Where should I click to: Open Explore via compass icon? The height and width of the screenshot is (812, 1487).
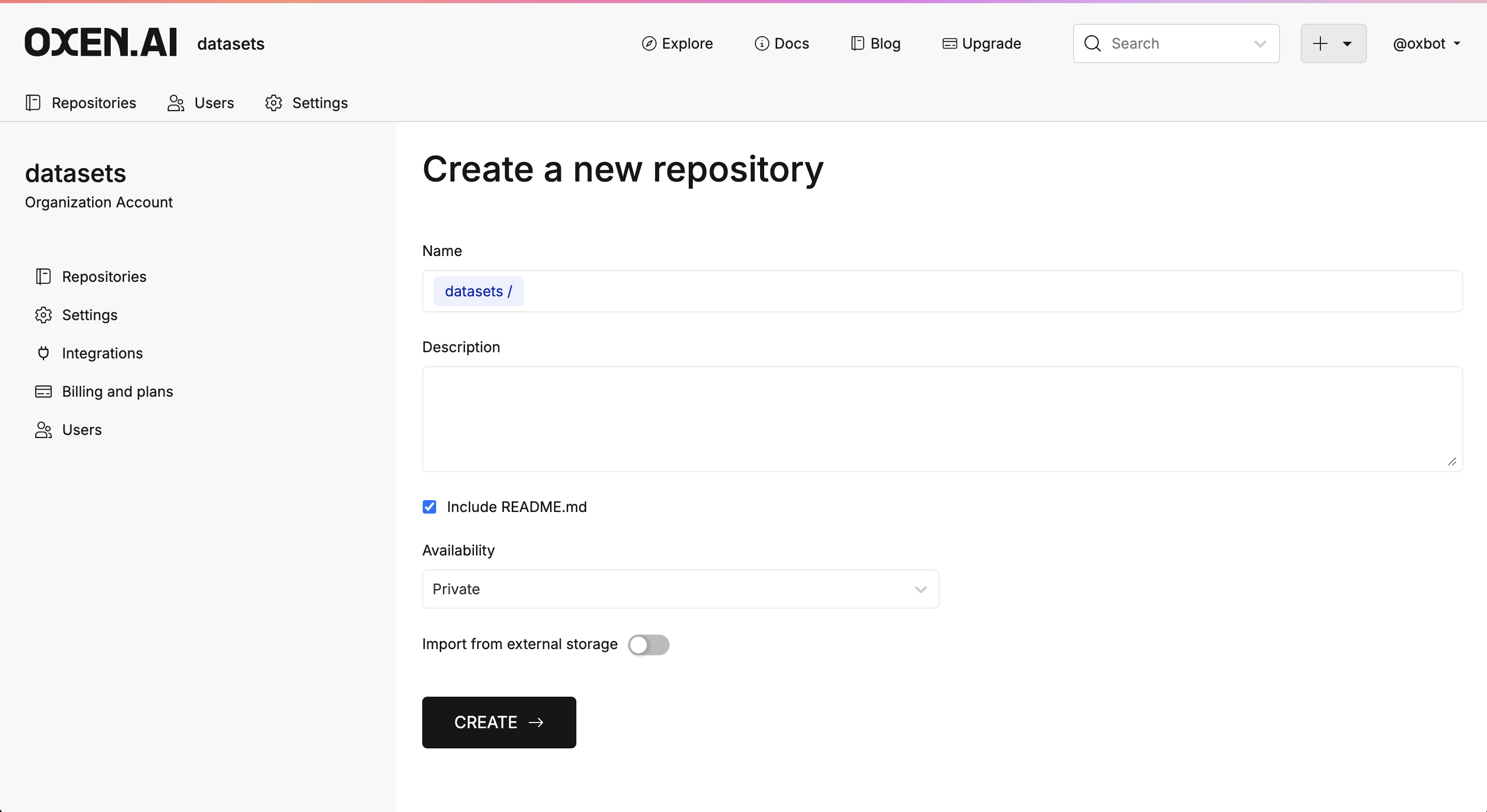(x=649, y=43)
